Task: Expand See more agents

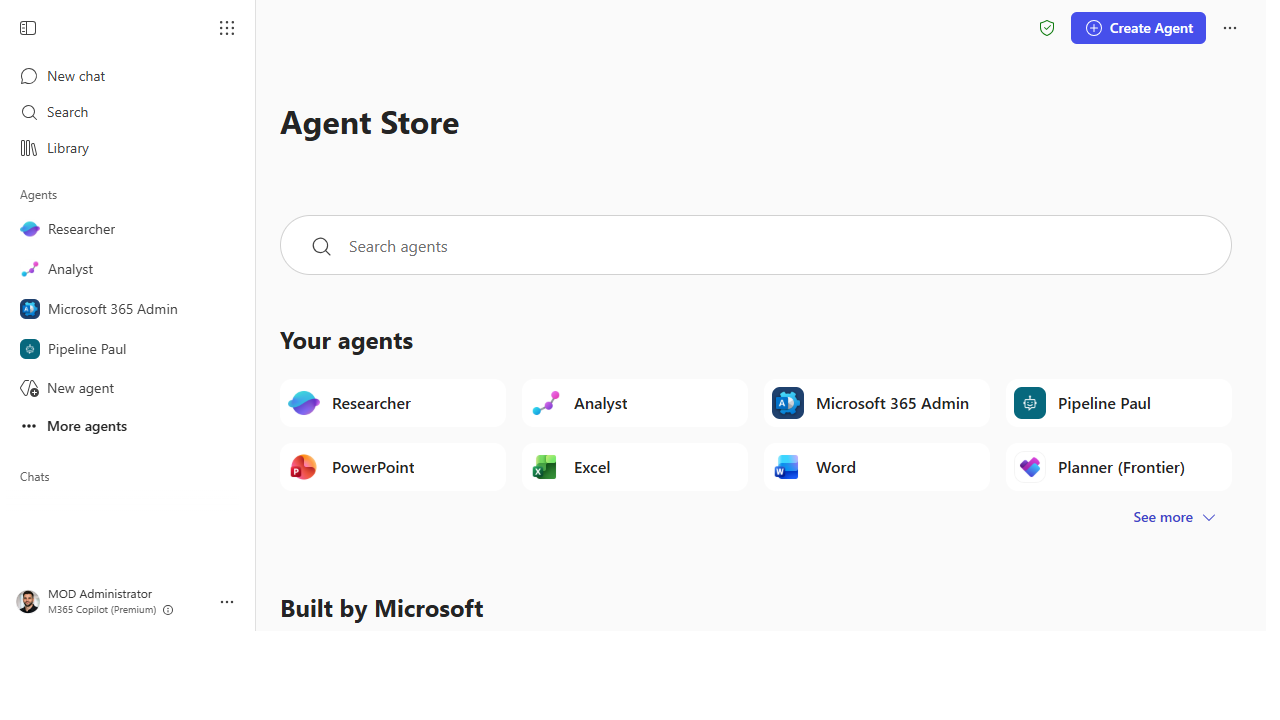Action: point(1174,517)
